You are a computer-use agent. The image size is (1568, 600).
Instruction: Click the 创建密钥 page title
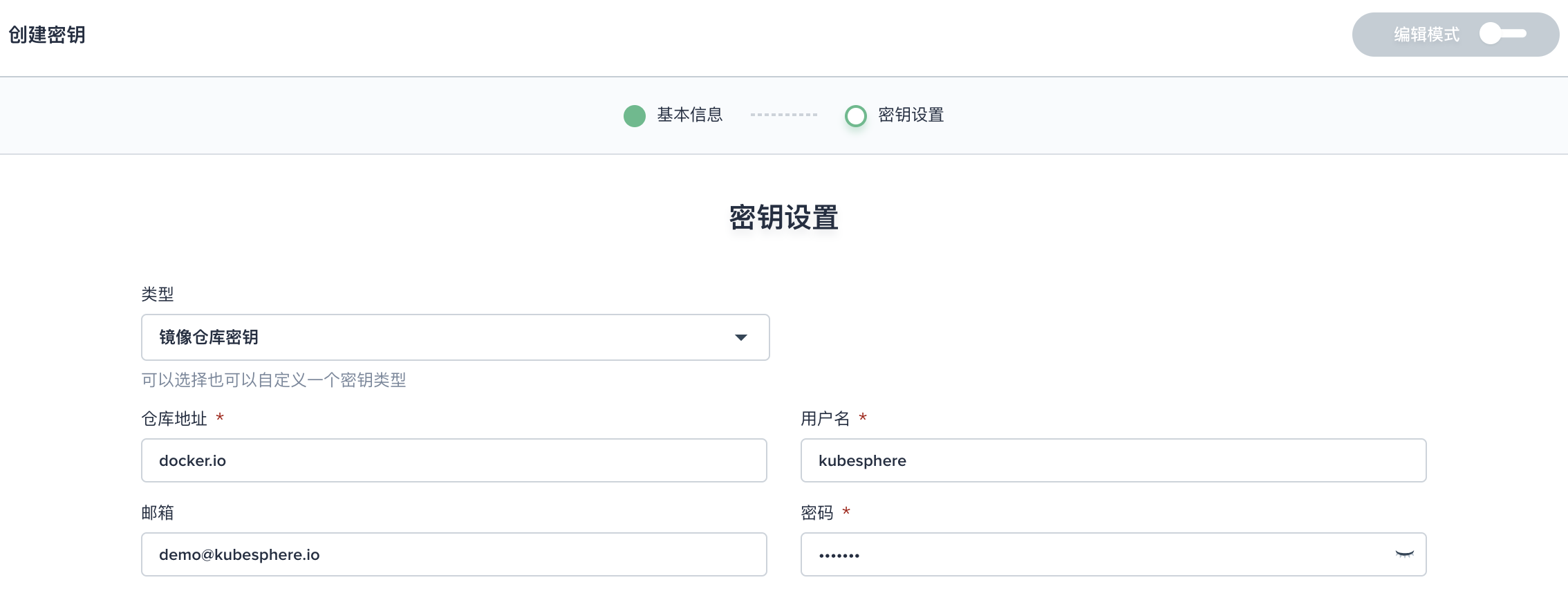coord(47,35)
